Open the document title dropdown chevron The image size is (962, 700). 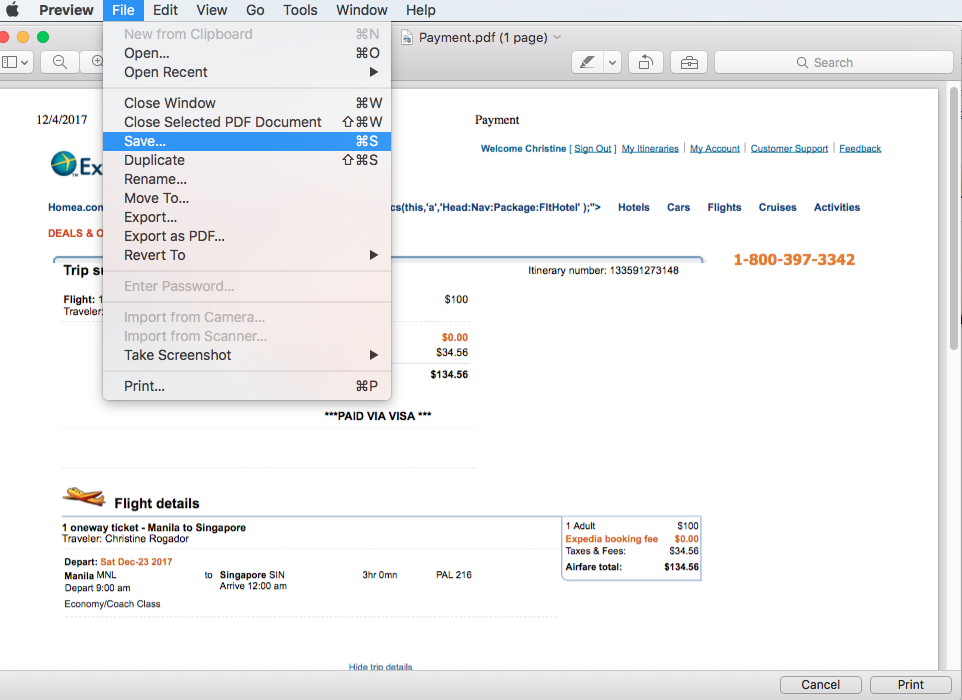tap(556, 37)
